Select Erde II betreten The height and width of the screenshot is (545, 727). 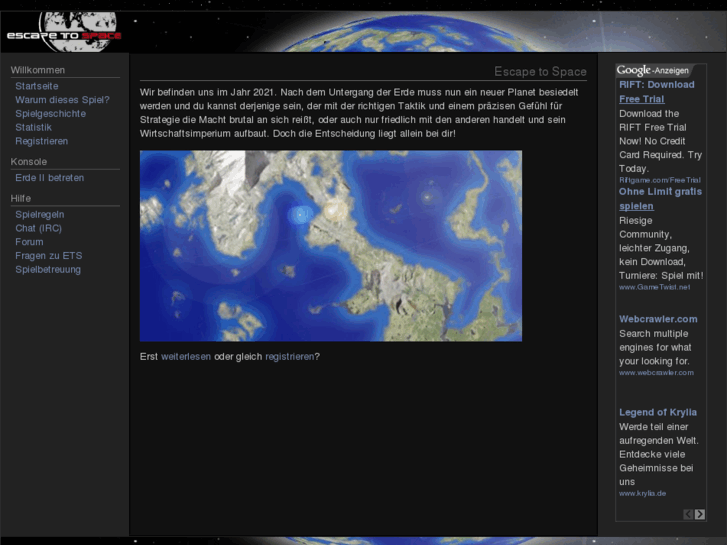point(50,178)
